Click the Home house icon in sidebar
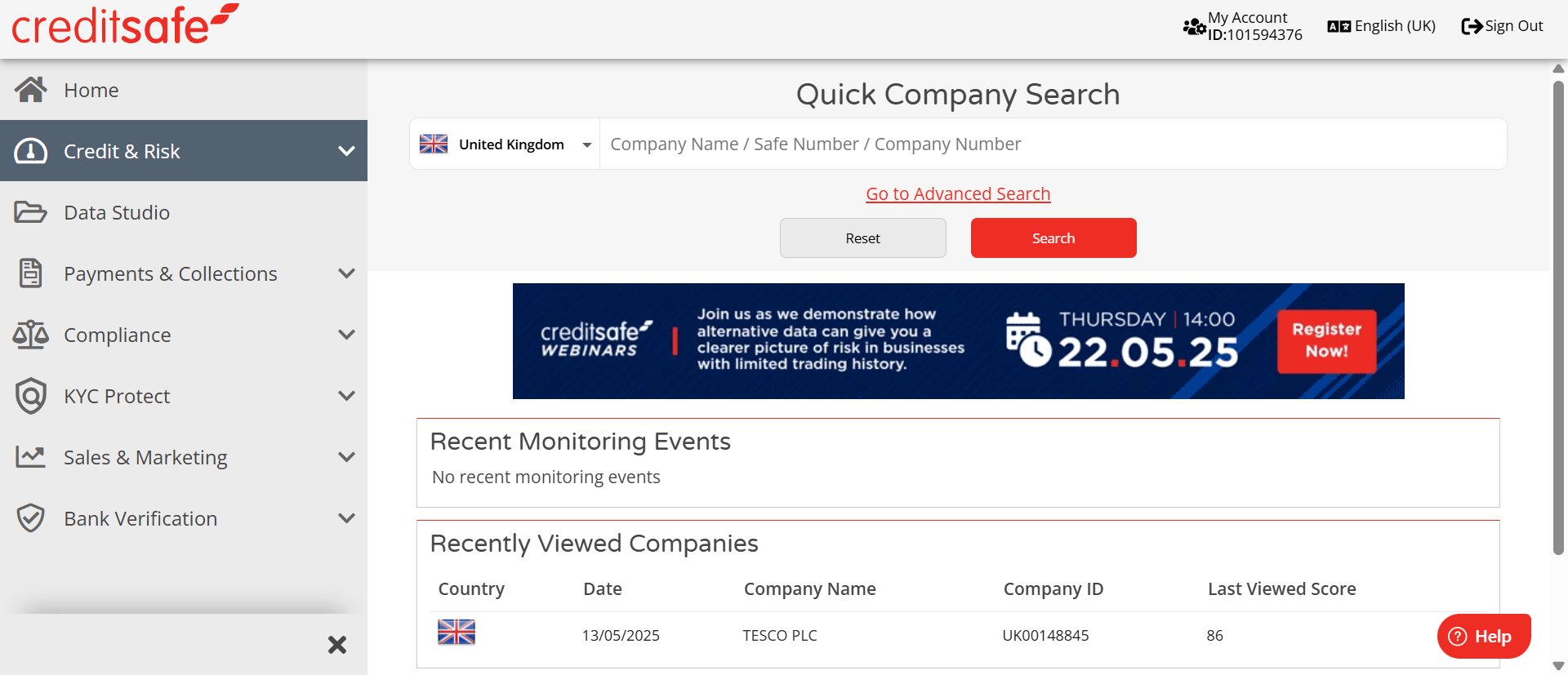This screenshot has width=1568, height=675. pyautogui.click(x=30, y=90)
